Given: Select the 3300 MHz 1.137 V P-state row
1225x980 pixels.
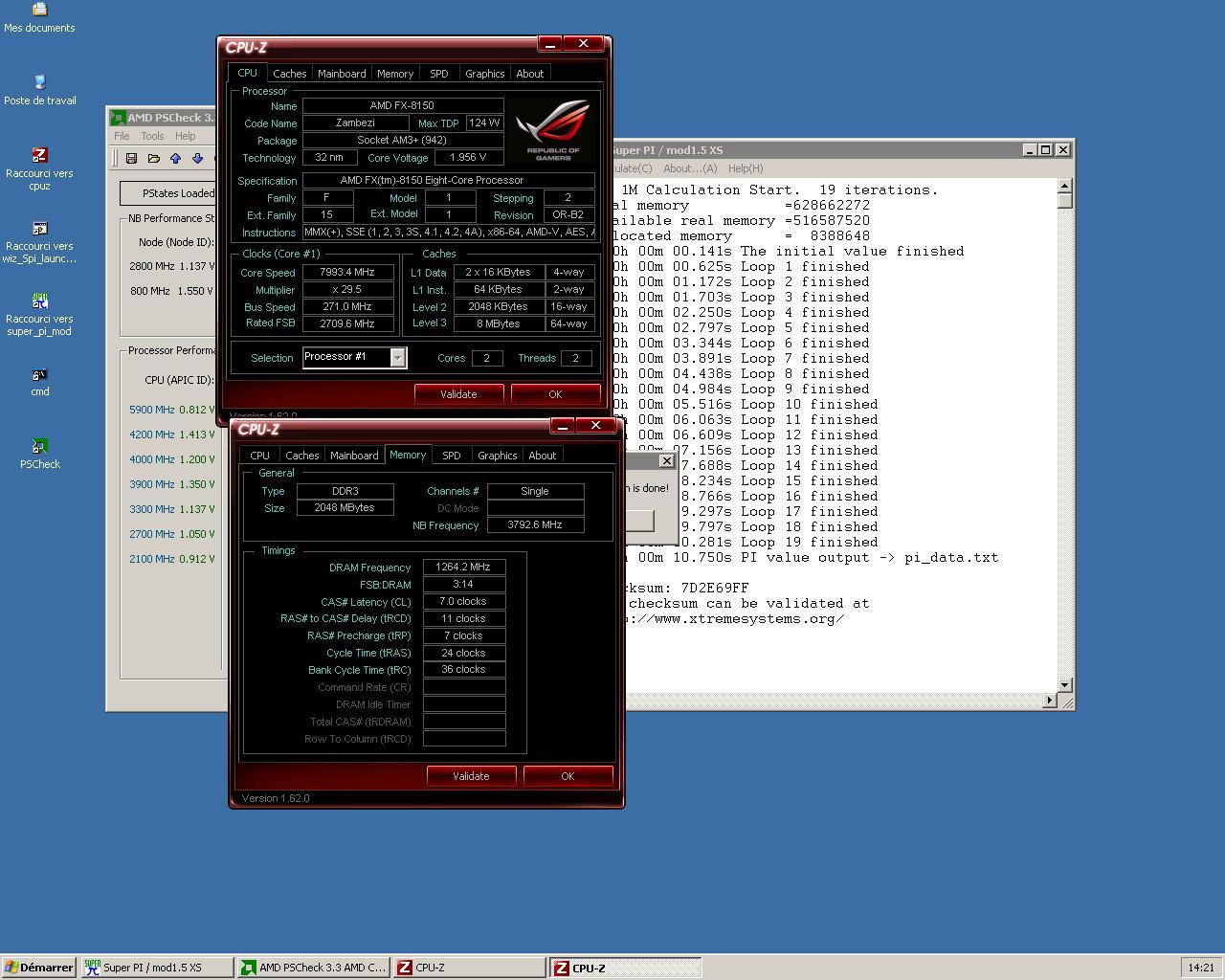Looking at the screenshot, I should click(x=172, y=509).
